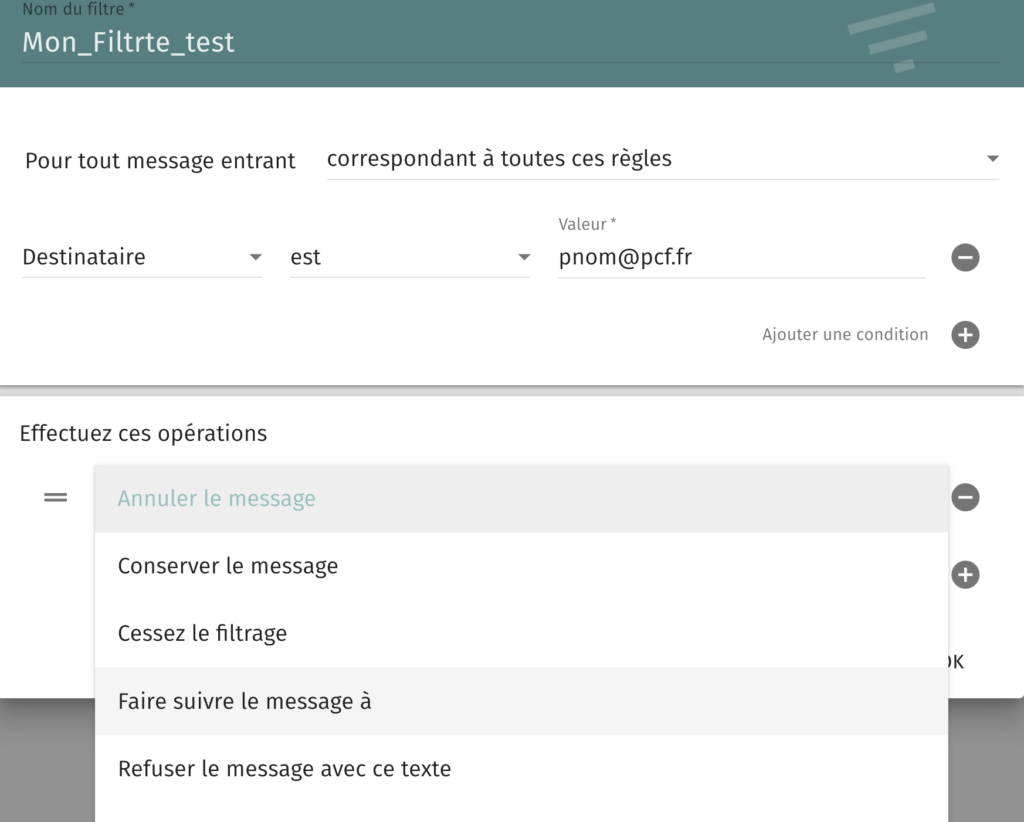Remove the Destinataire condition with minus icon

pos(965,257)
